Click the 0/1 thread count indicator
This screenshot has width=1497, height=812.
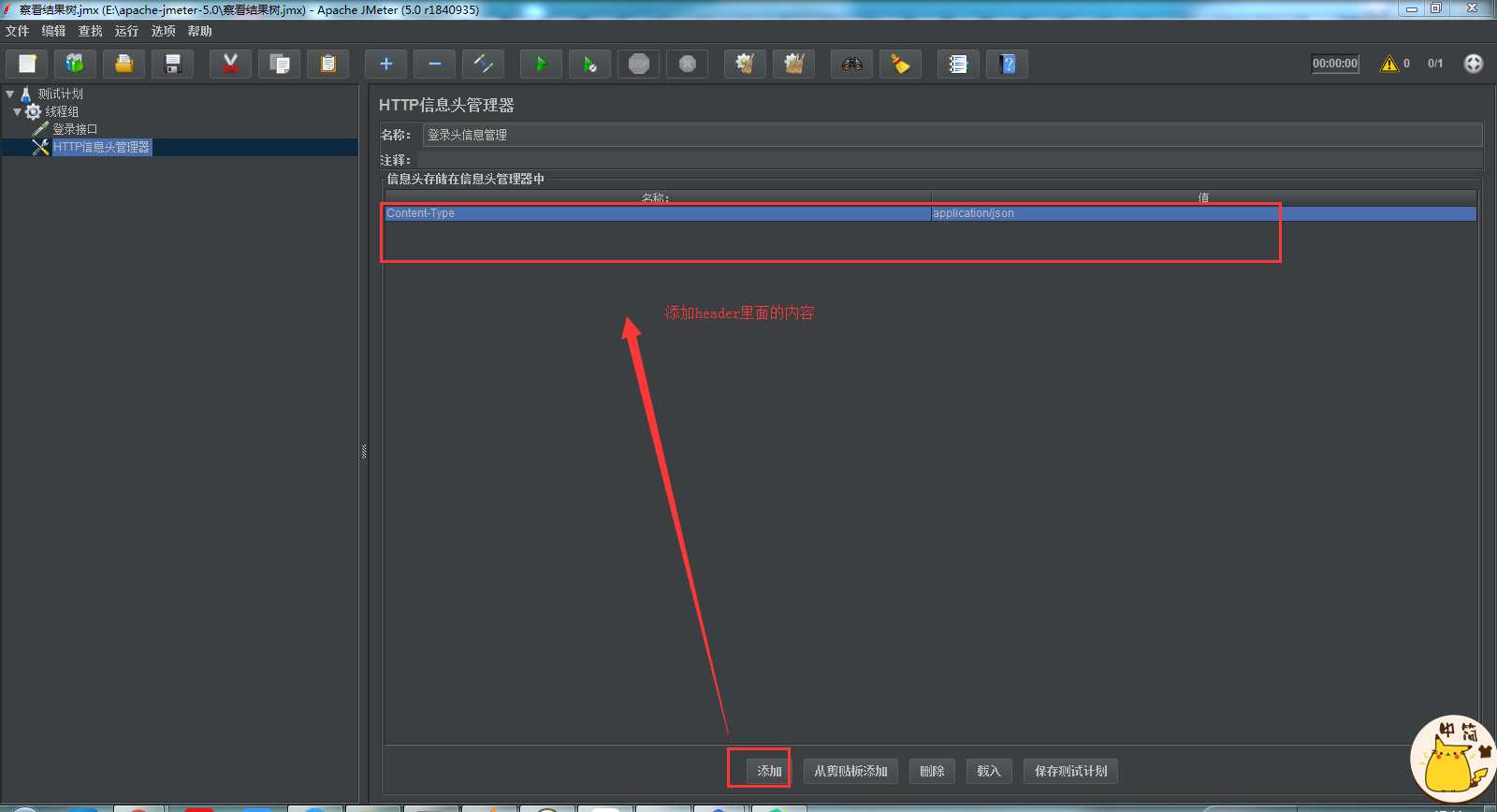[x=1435, y=64]
